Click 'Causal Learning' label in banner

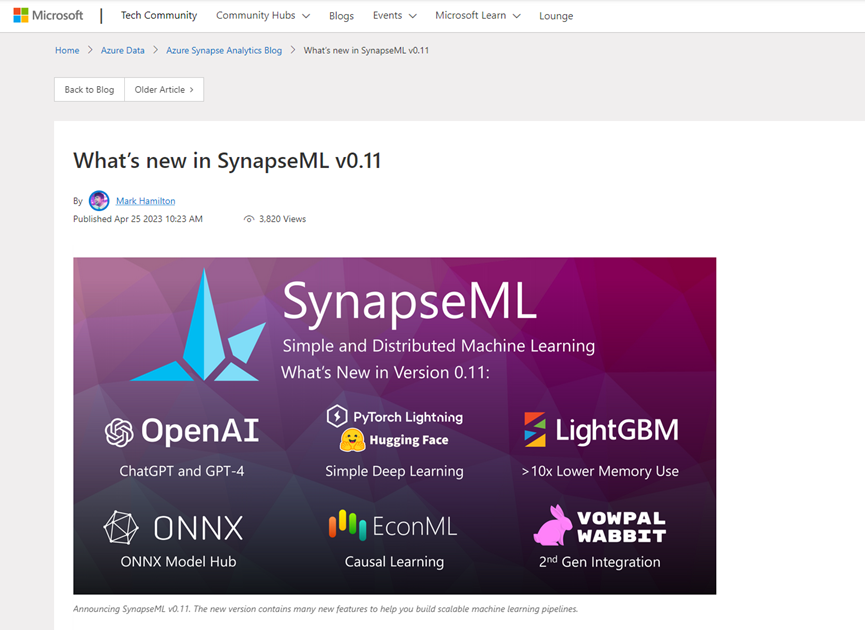394,562
